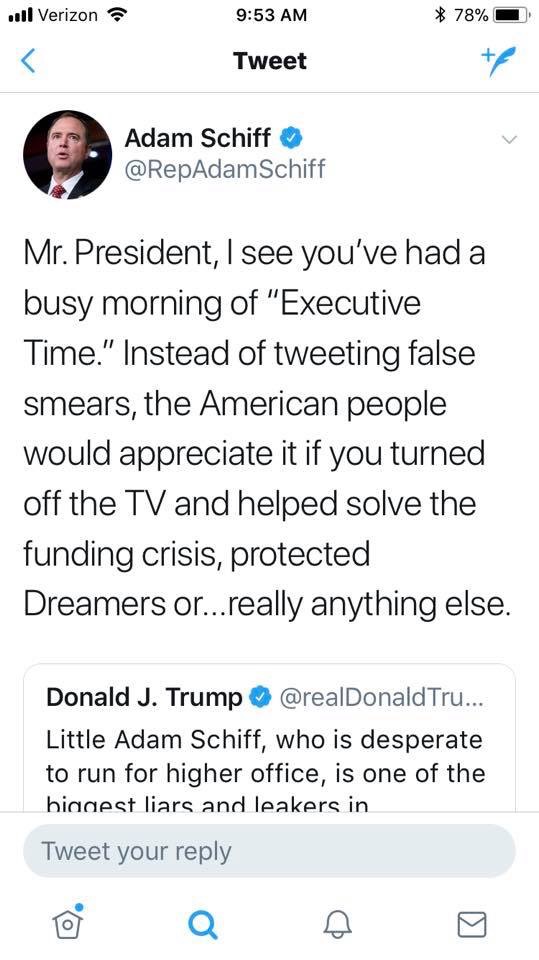Compose new tweet with feather icon
The width and height of the screenshot is (539, 960).
click(x=498, y=61)
